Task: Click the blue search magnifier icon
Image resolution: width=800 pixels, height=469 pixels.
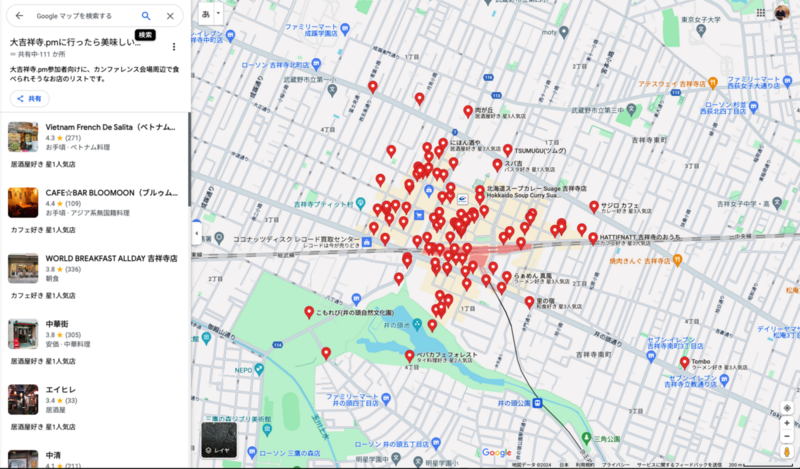Action: [x=146, y=16]
